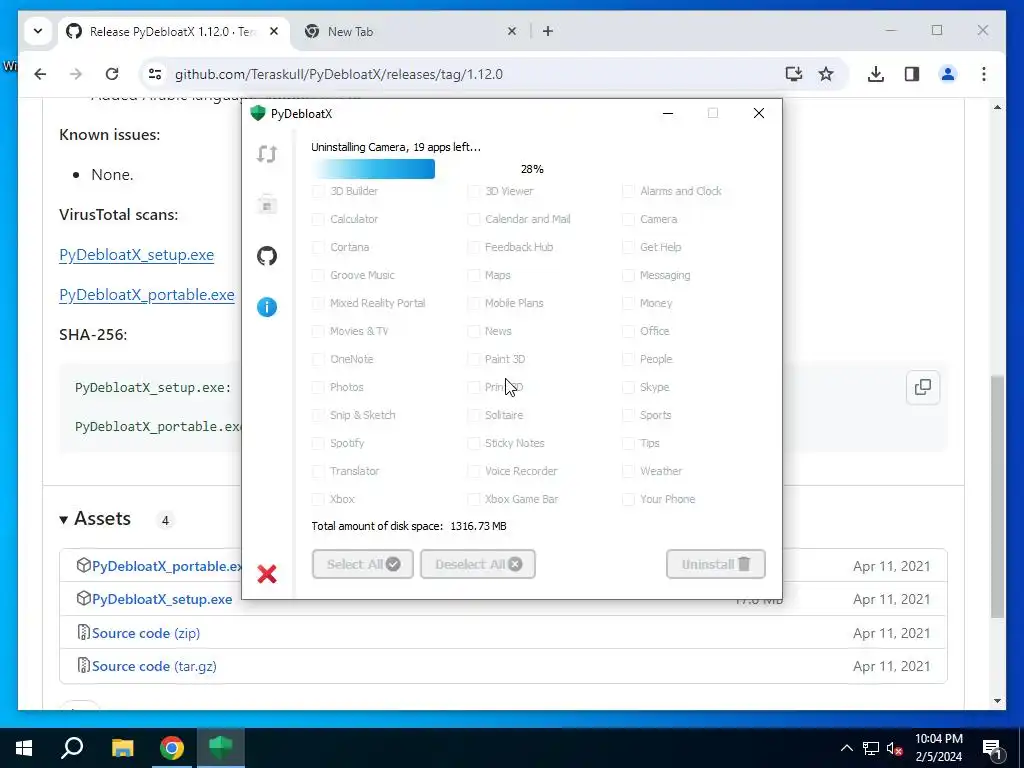
Task: Toggle the Xbox Game Bar checkbox
Action: pos(473,500)
